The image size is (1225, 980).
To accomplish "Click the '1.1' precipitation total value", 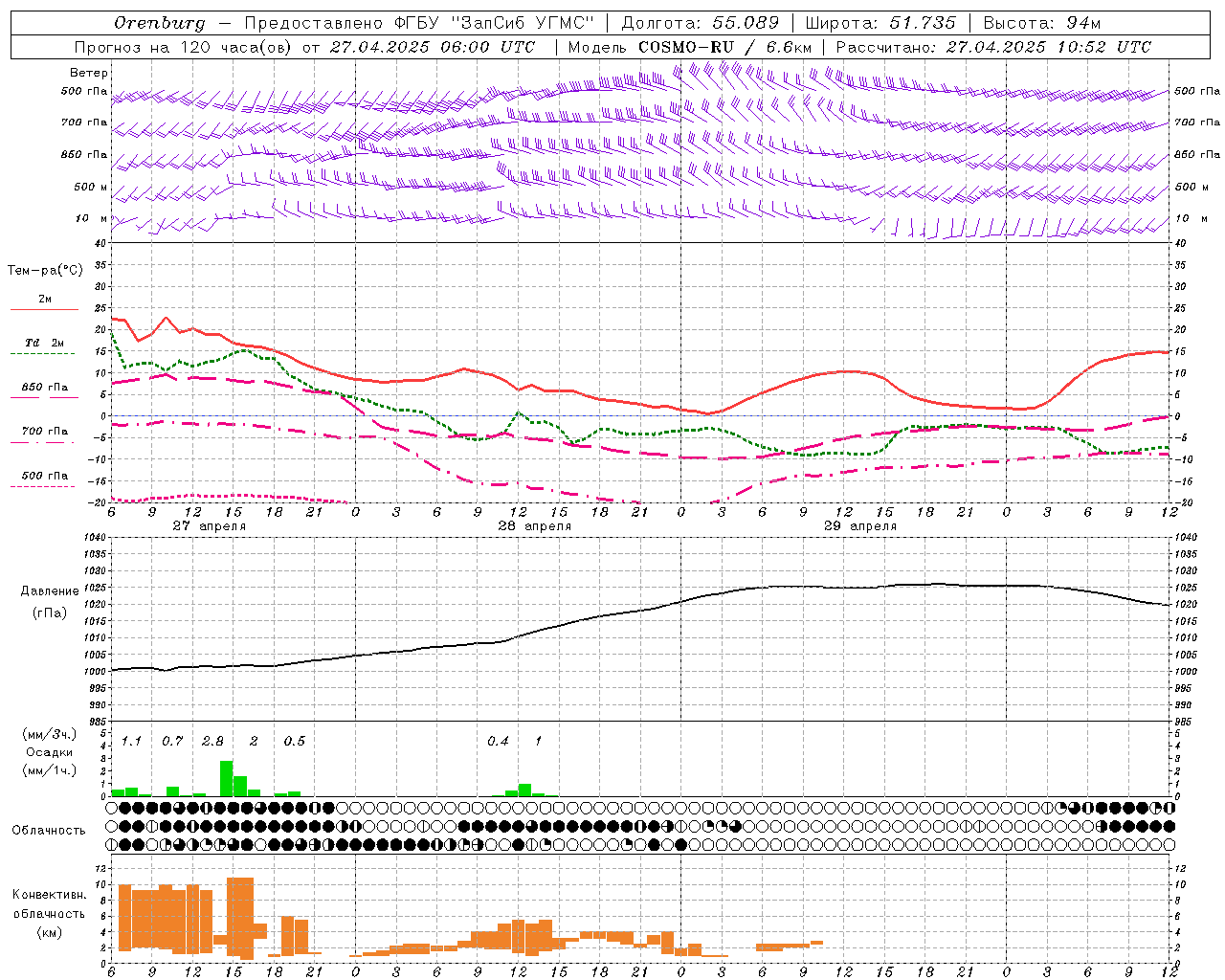I will [x=131, y=742].
